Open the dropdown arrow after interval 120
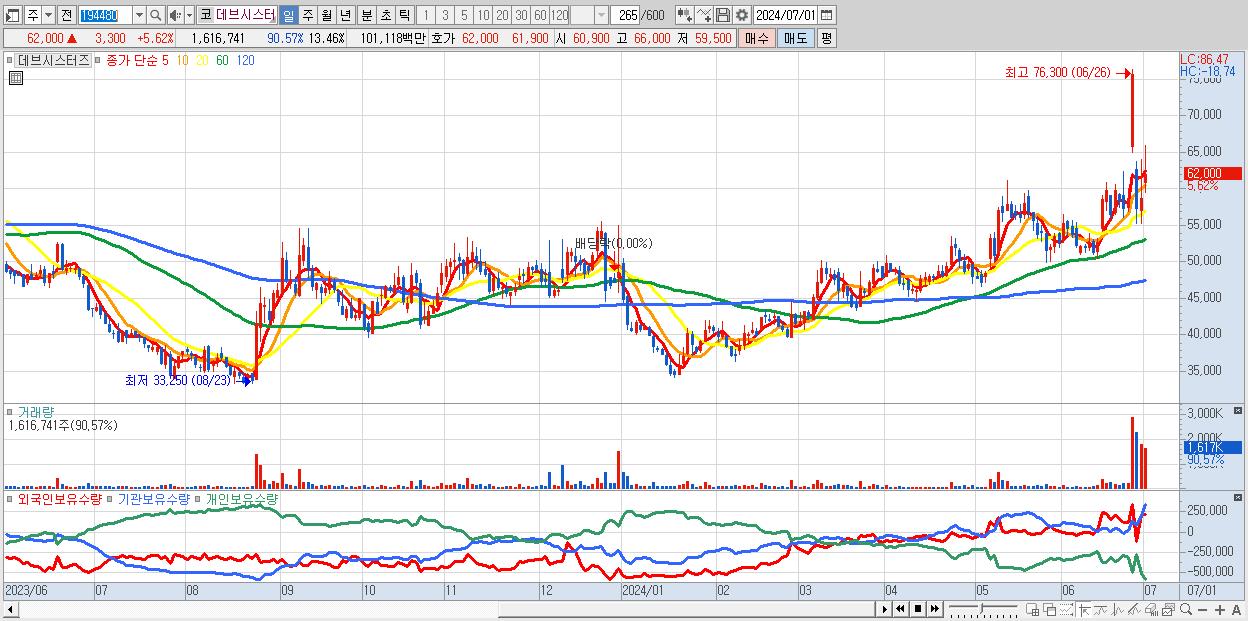The image size is (1248, 621). 601,15
